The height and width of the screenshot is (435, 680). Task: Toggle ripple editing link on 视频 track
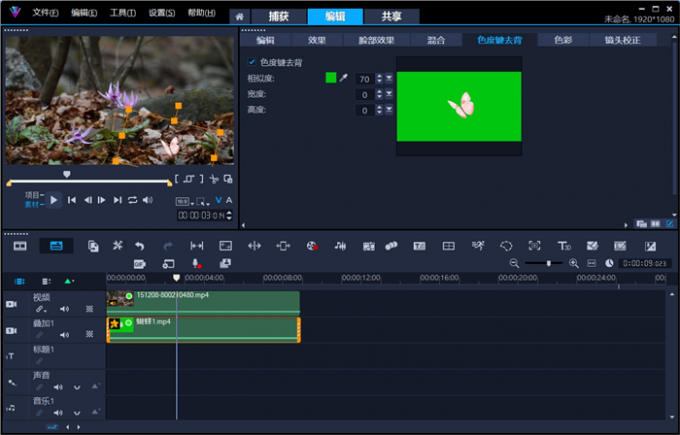click(x=40, y=309)
